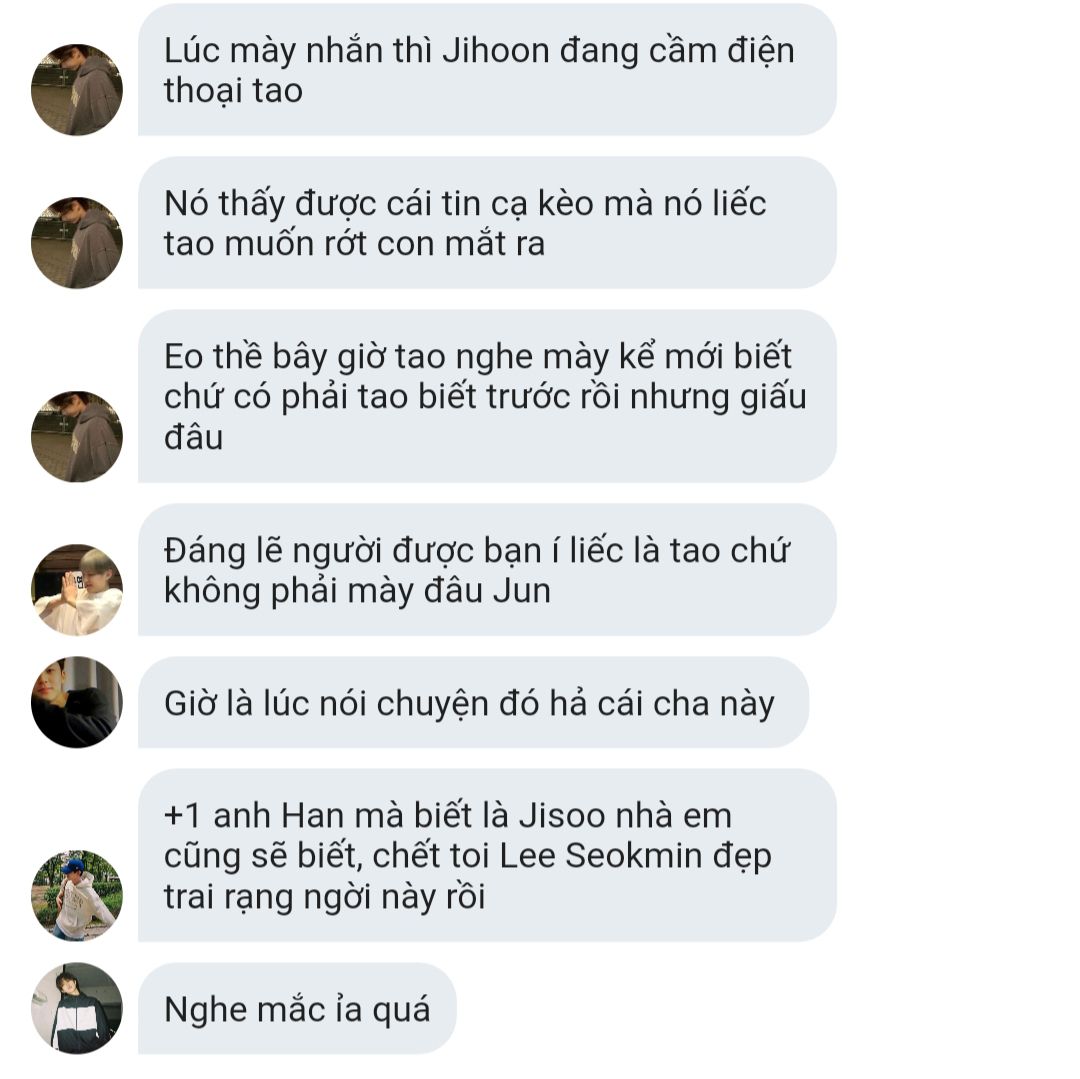Select message about 'tin cạ kèo'

pyautogui.click(x=487, y=222)
